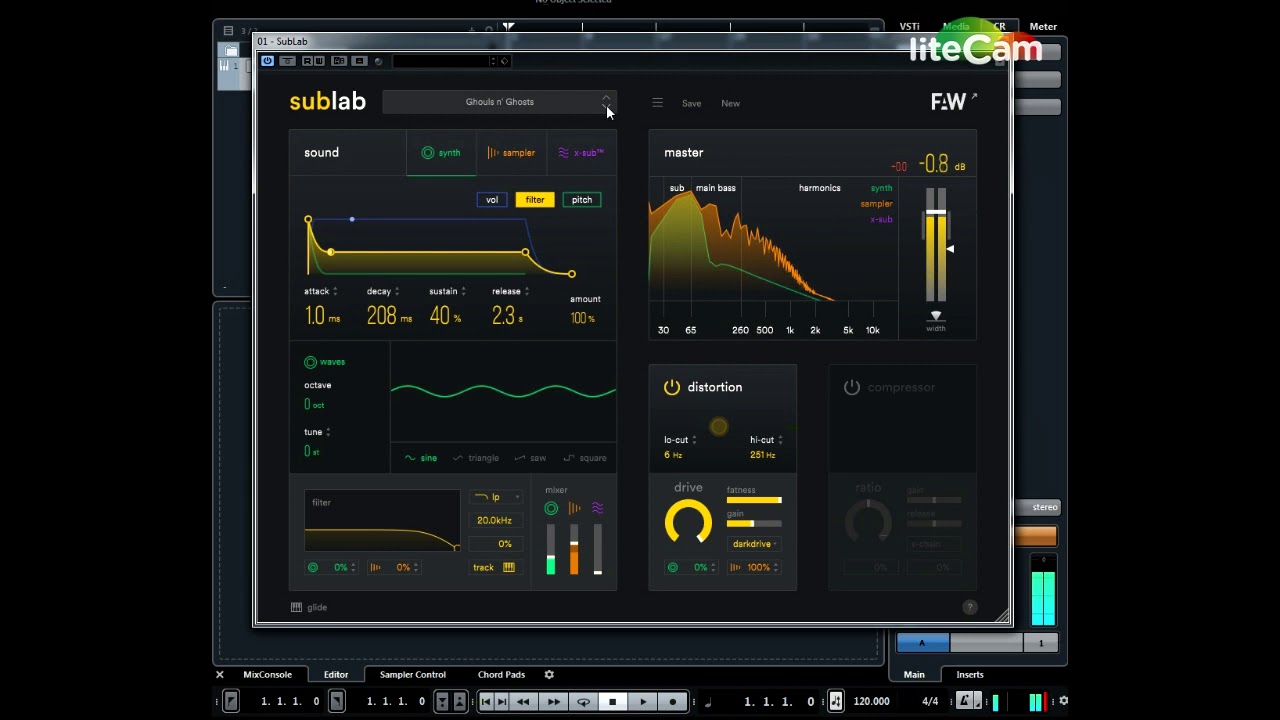Click the help question mark icon
The height and width of the screenshot is (720, 1280).
(x=969, y=607)
